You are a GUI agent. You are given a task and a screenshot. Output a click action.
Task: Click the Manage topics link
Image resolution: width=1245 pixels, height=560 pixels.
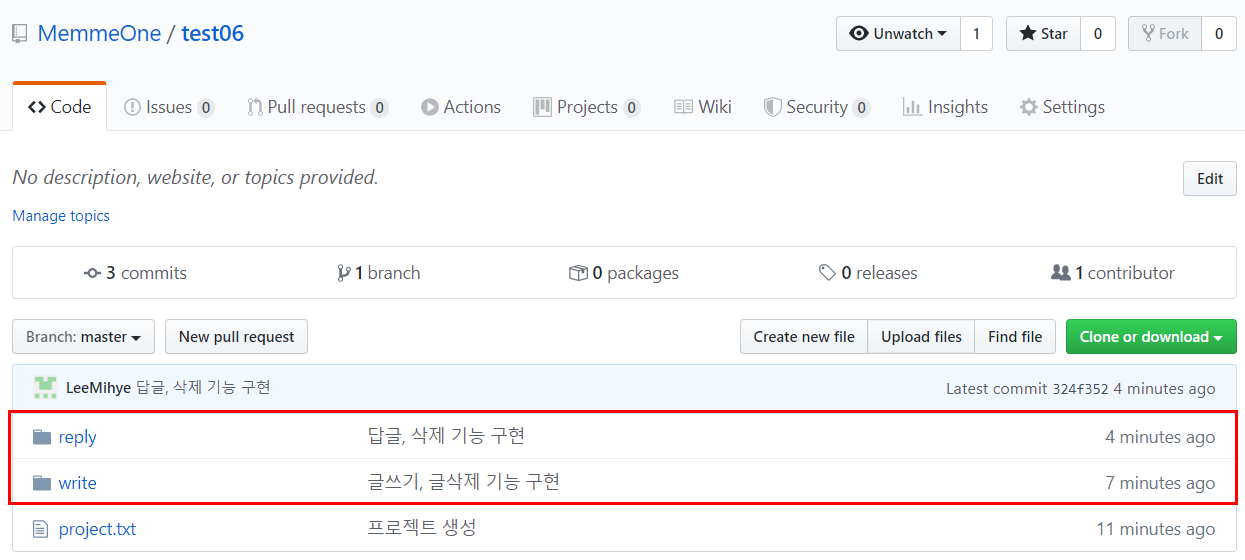click(61, 216)
